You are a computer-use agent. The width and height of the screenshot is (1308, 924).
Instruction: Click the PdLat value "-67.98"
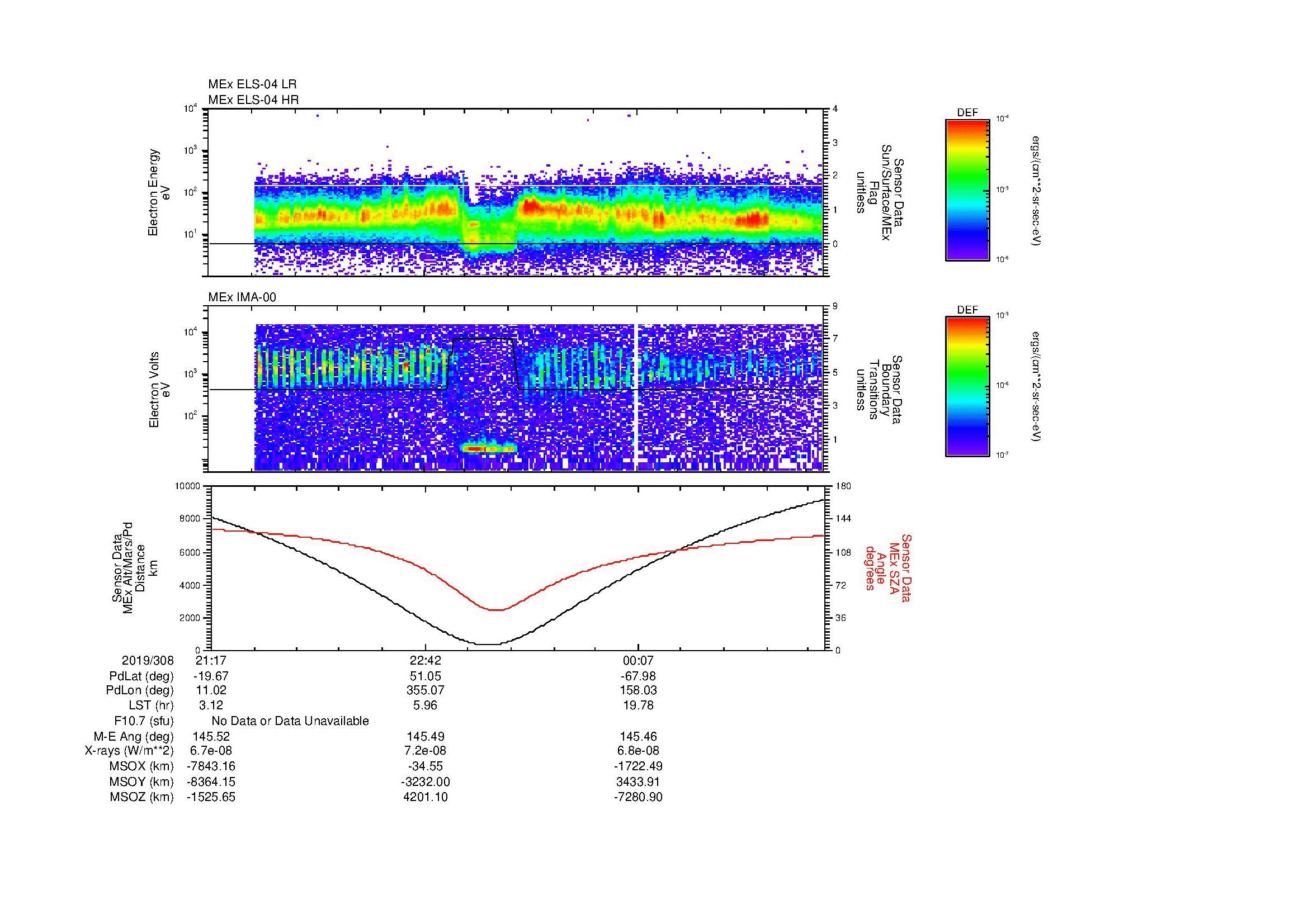[x=638, y=676]
